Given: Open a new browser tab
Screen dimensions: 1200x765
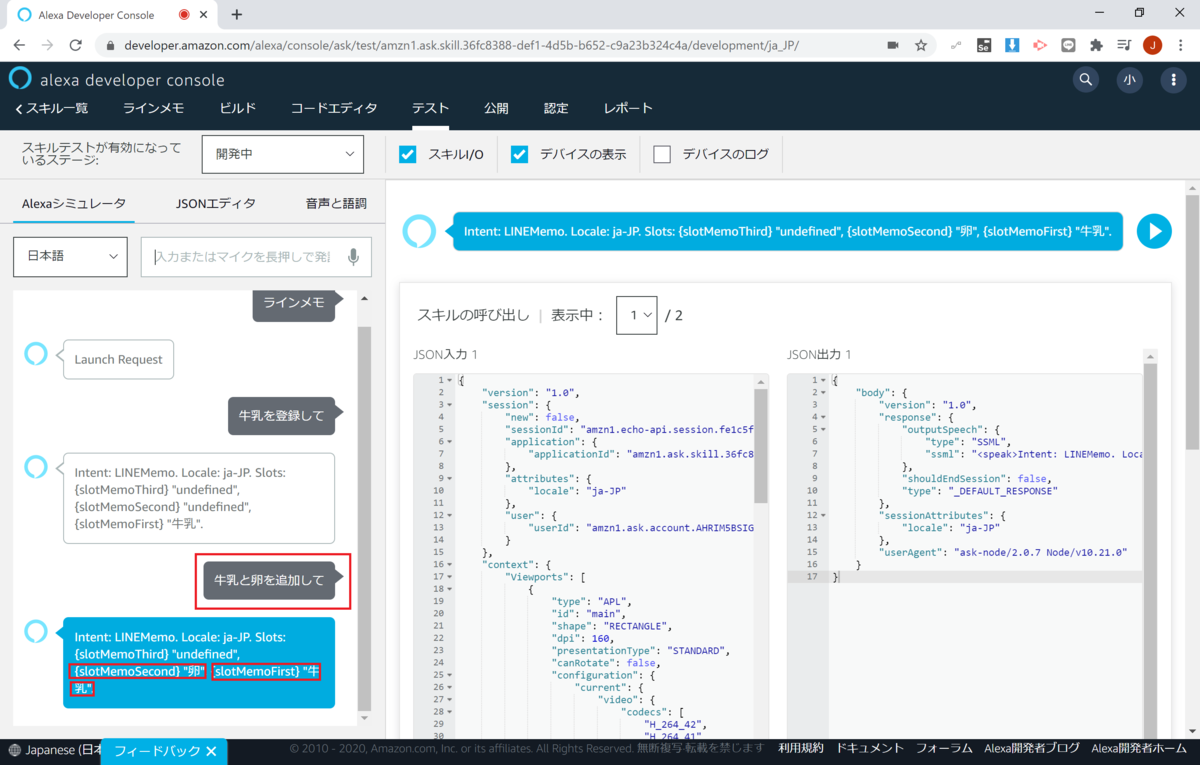Looking at the screenshot, I should click(x=237, y=15).
